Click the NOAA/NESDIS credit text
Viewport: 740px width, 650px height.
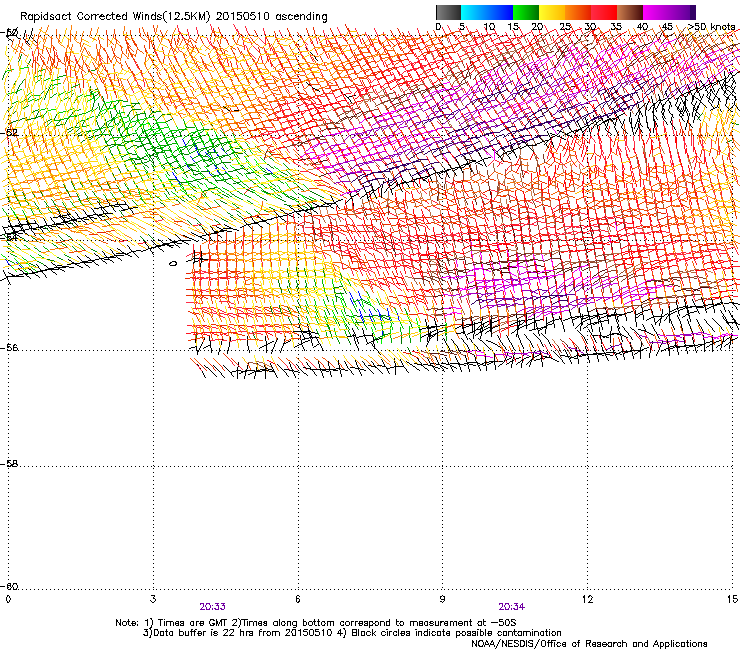coord(589,644)
